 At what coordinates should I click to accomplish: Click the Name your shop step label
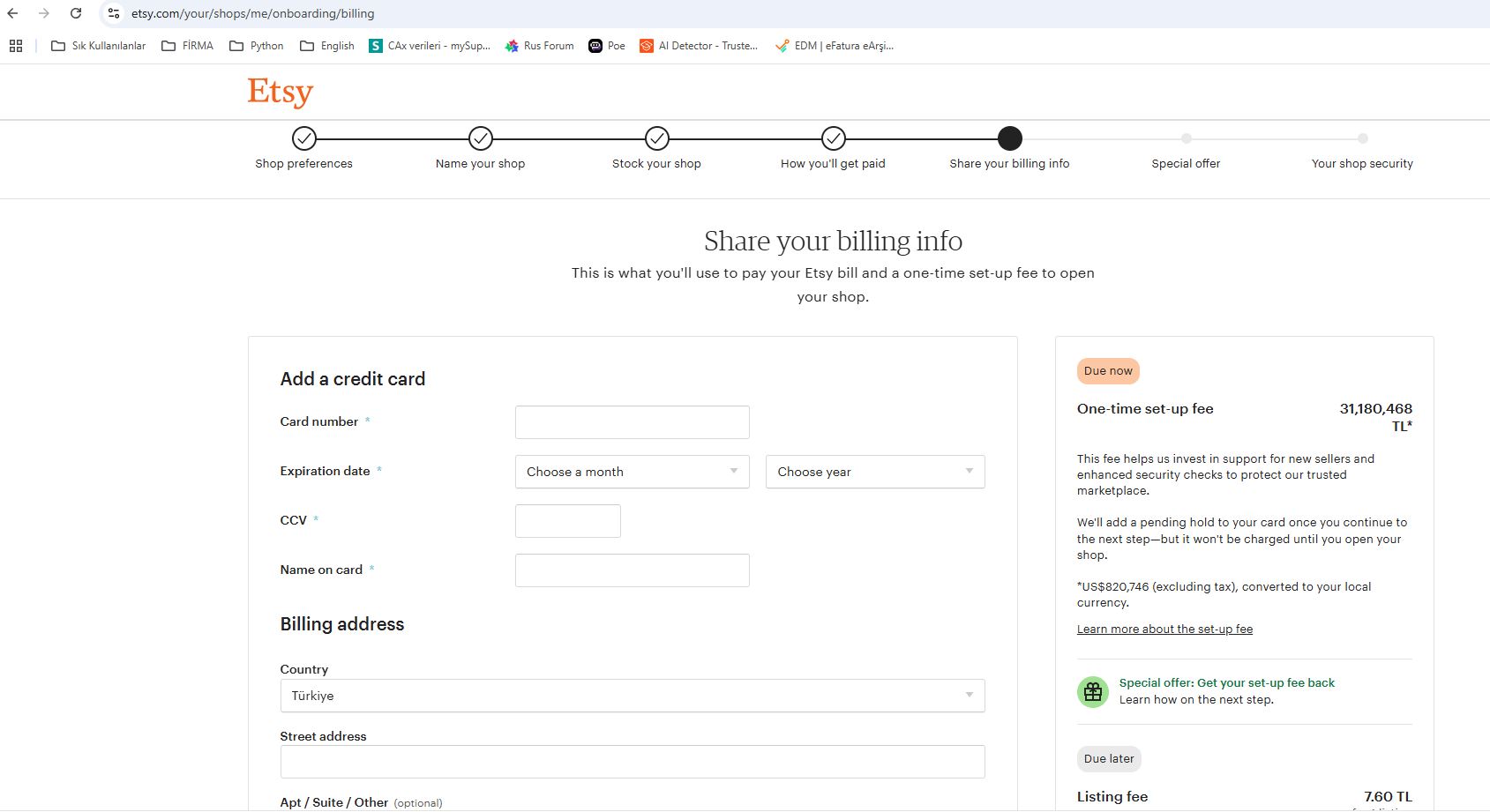click(480, 163)
